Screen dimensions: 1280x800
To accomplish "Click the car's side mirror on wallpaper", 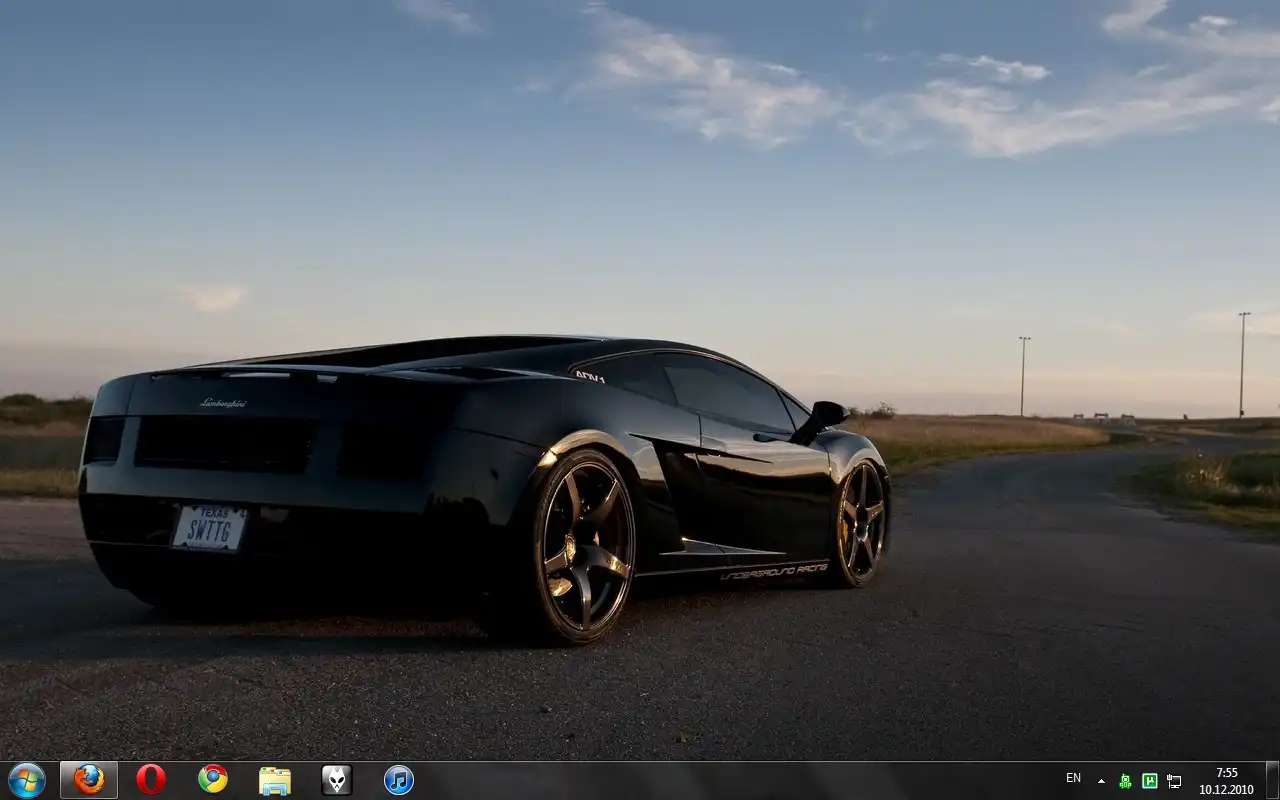I will 826,415.
